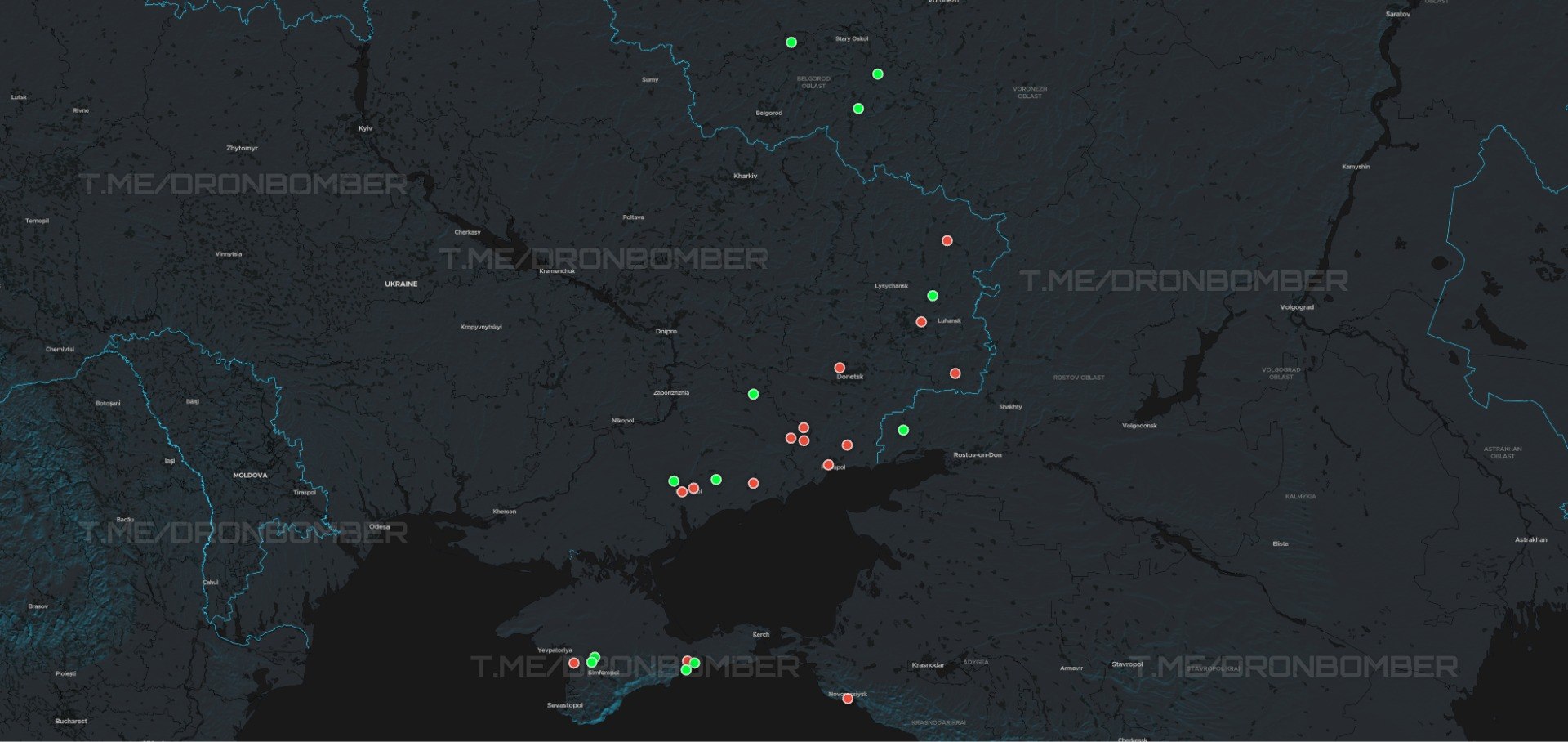Image resolution: width=1568 pixels, height=742 pixels.
Task: Select the Saratov city label
Action: tap(1398, 14)
